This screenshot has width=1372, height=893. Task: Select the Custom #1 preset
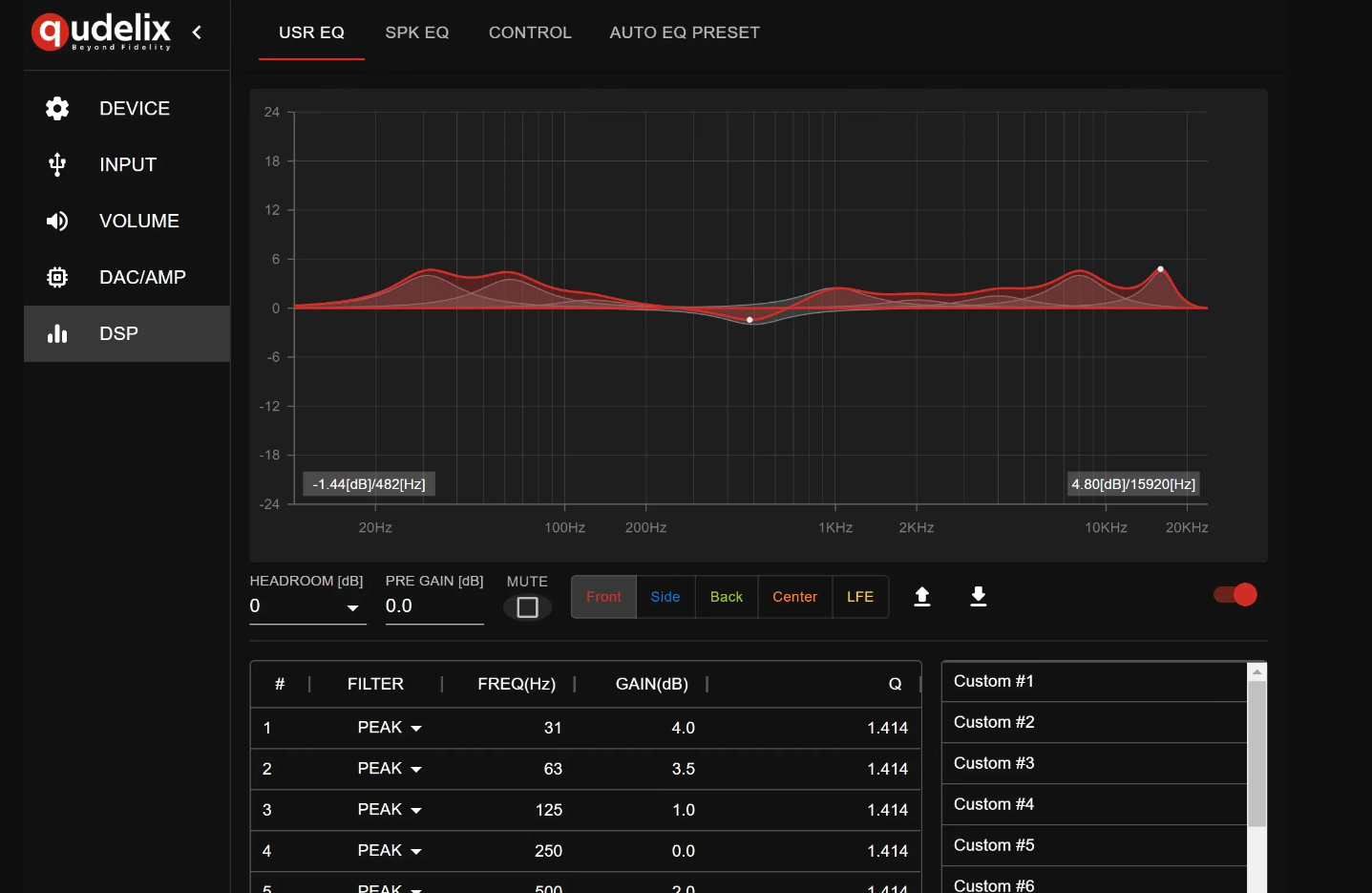[1094, 681]
